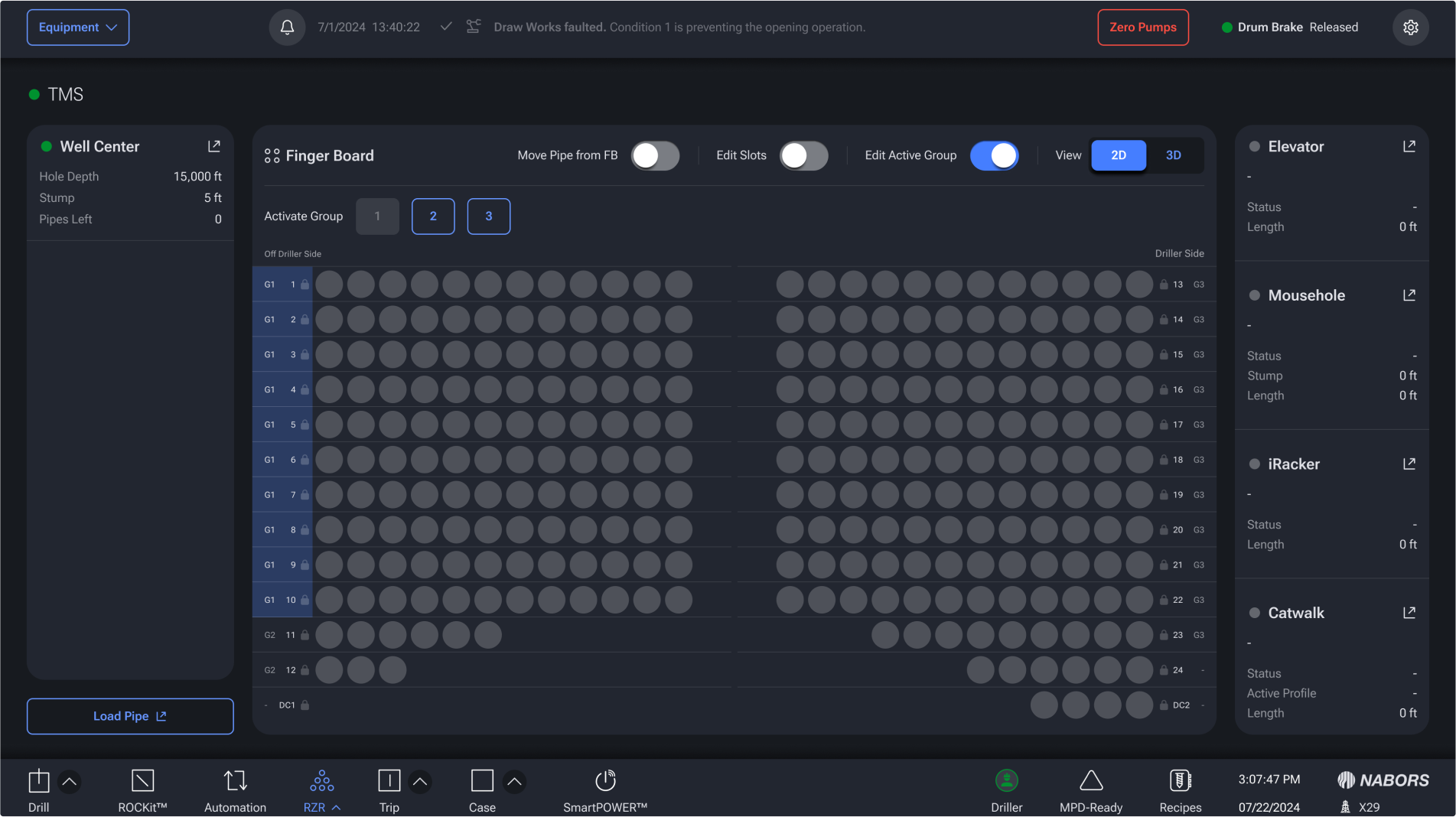The width and height of the screenshot is (1456, 817).
Task: Click the Driller user icon
Action: pyautogui.click(x=1007, y=781)
